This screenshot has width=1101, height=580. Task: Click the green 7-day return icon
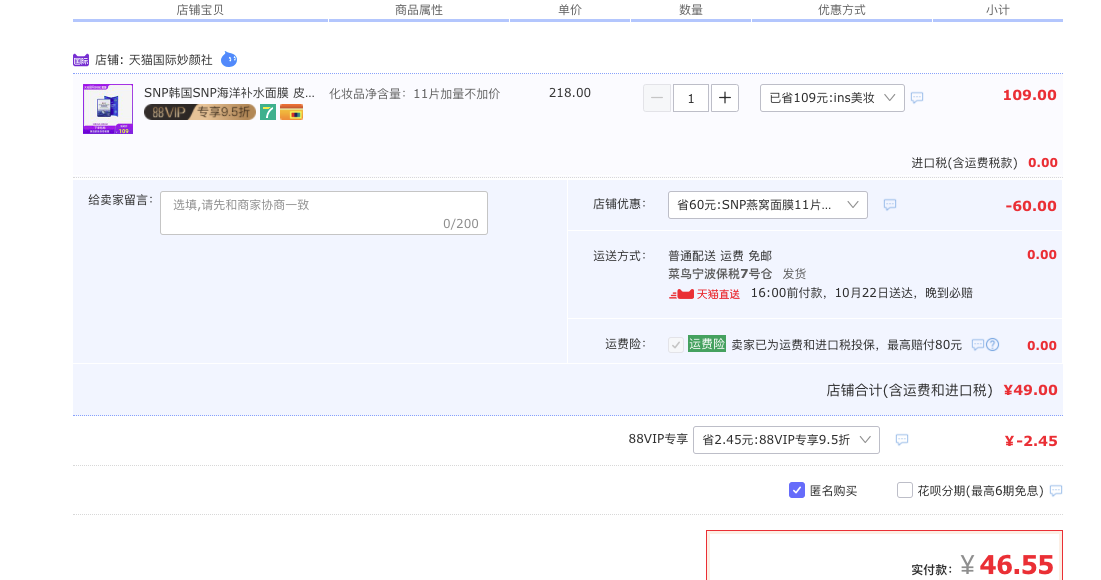coord(268,112)
